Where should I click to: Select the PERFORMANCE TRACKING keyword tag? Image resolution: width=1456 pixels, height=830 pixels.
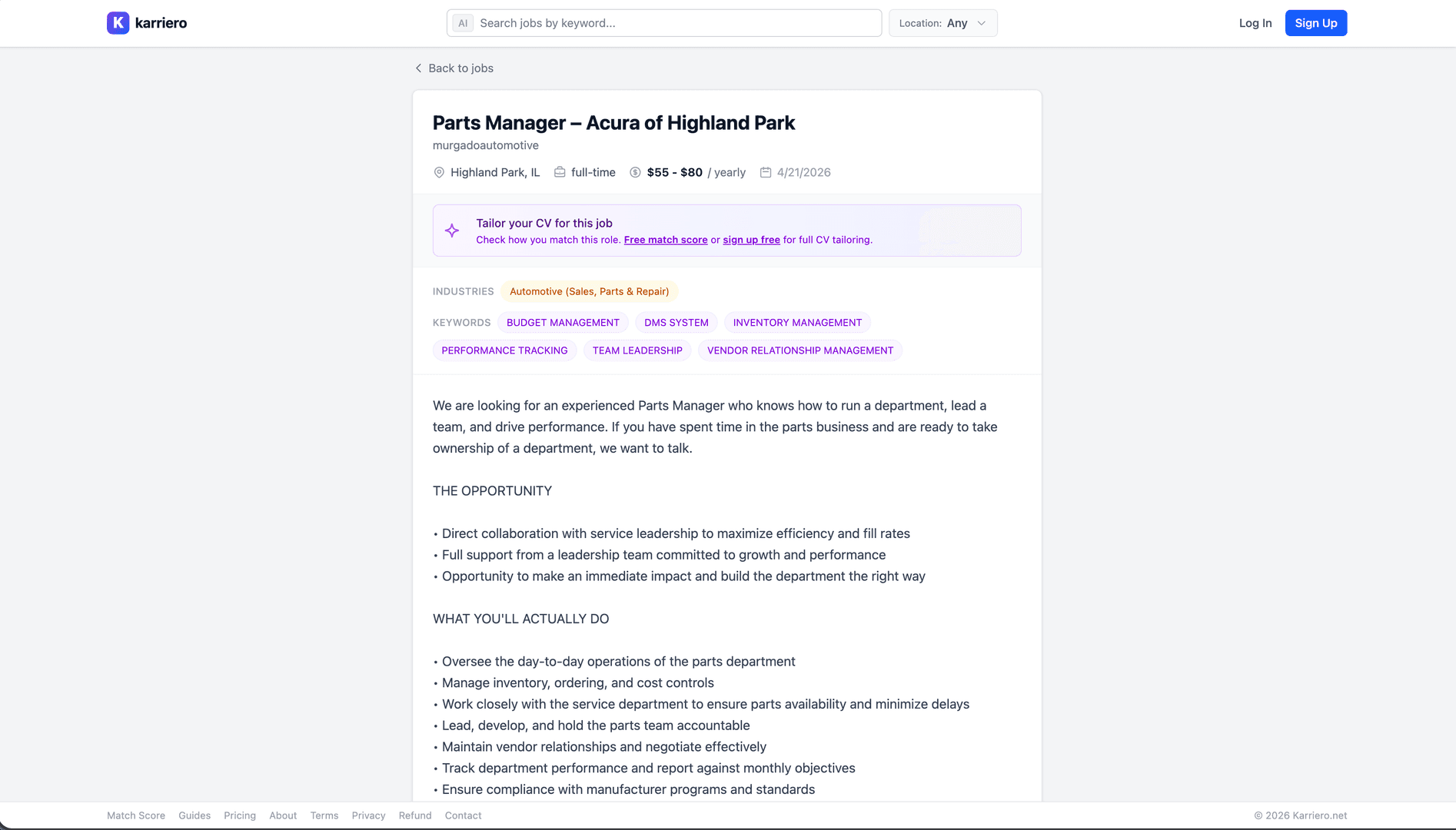[x=504, y=350]
